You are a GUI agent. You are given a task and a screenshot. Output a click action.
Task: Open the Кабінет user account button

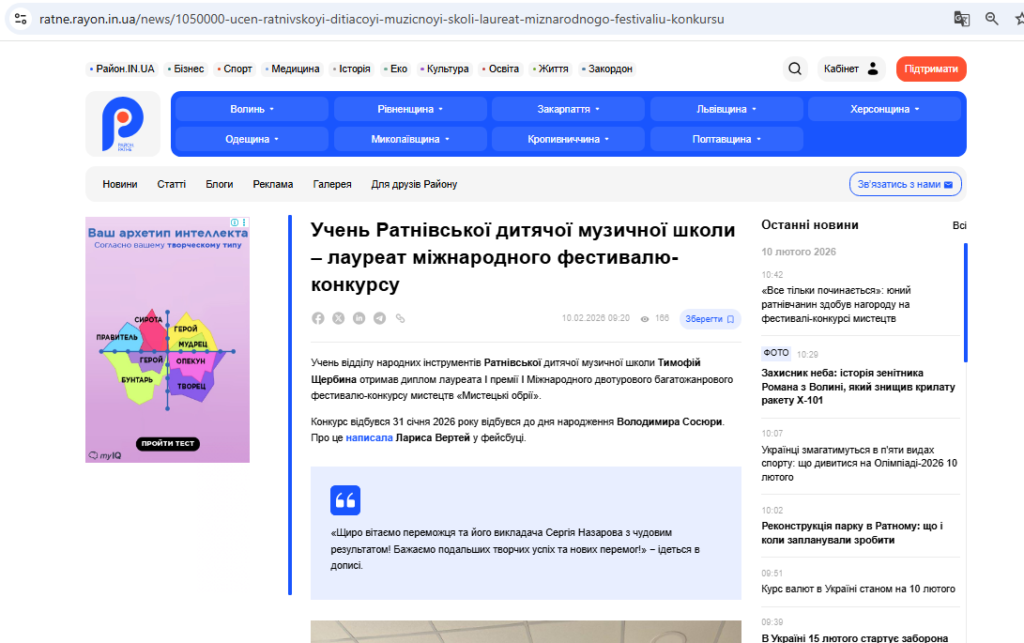(850, 69)
